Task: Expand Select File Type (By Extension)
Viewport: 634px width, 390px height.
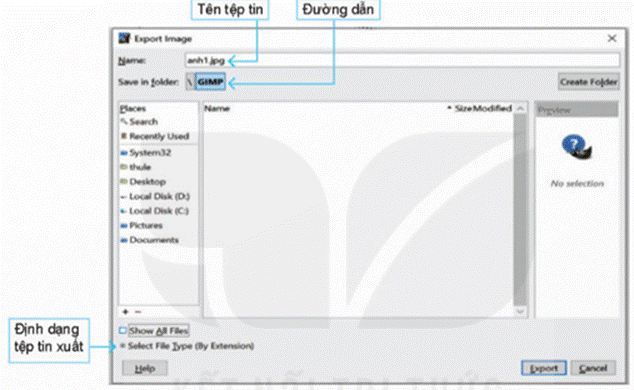Action: [187, 346]
